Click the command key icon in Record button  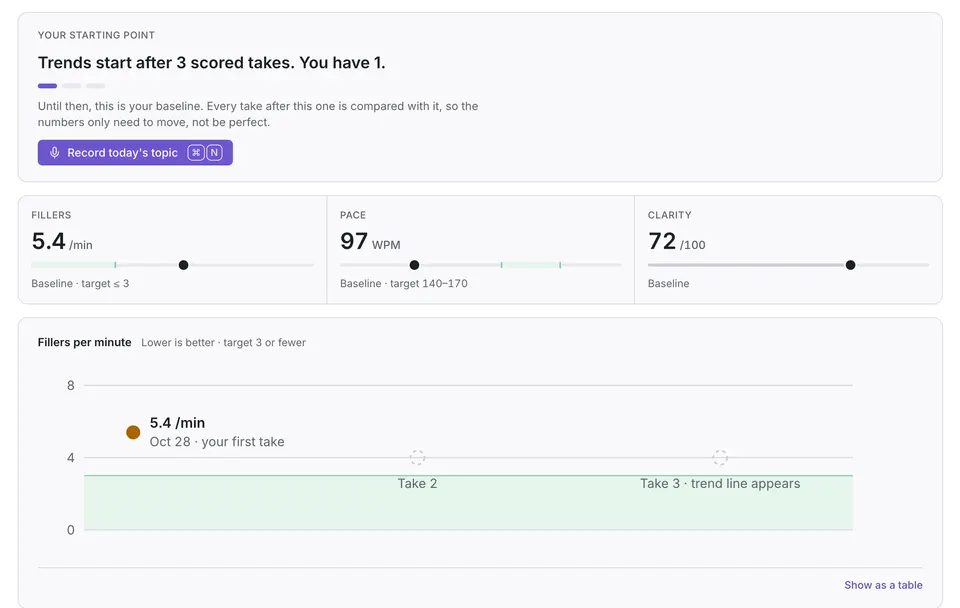pyautogui.click(x=196, y=152)
